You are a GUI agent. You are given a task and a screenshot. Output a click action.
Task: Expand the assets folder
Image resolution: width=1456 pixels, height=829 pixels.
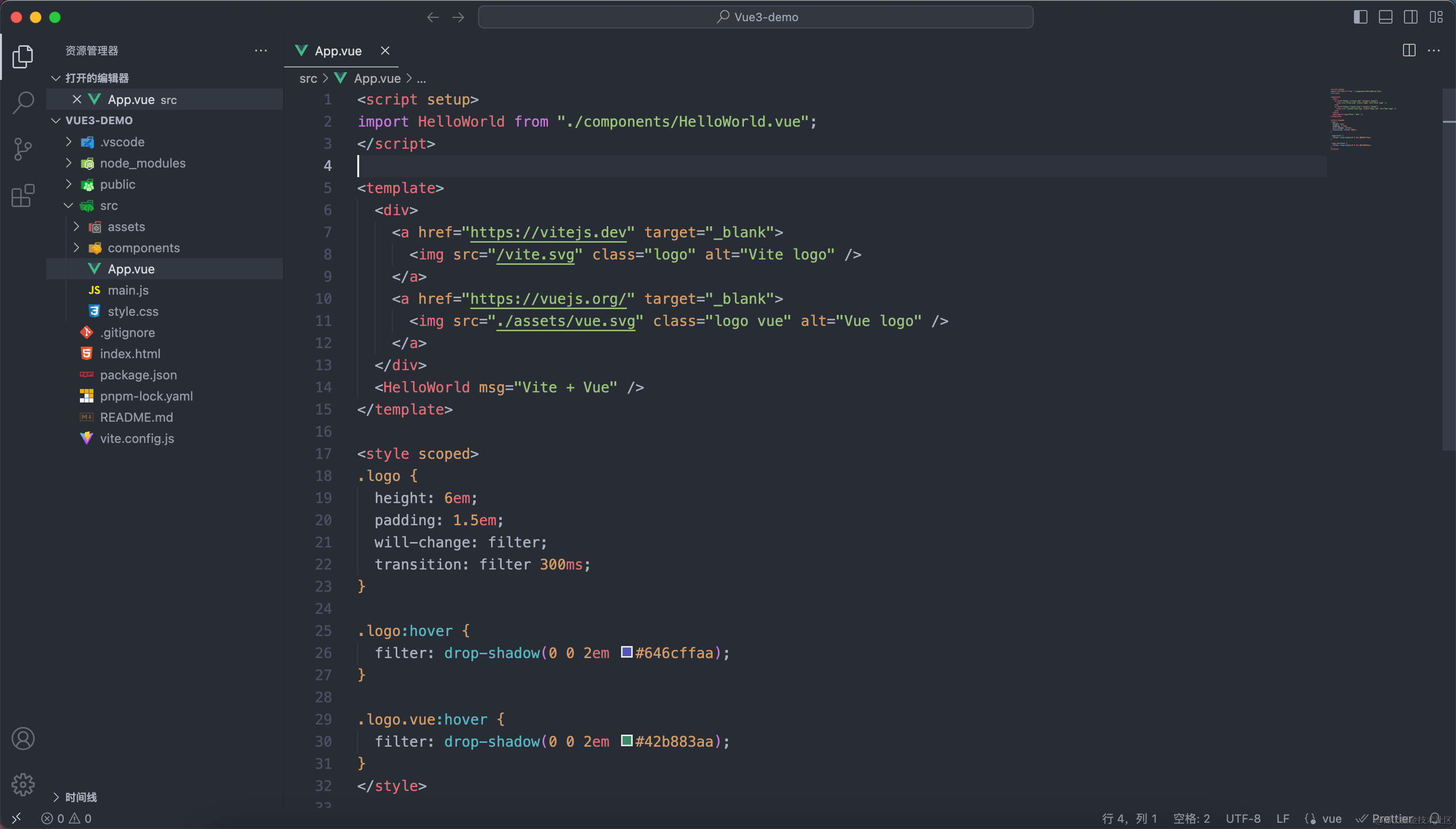pyautogui.click(x=76, y=227)
